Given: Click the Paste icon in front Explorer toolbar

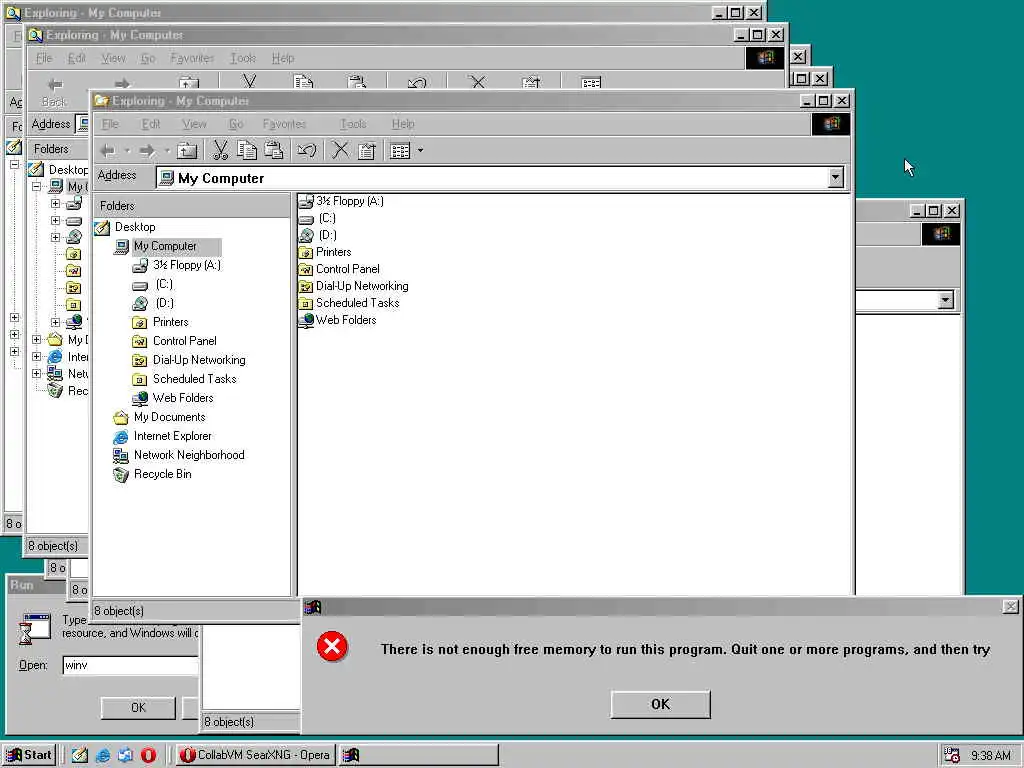Looking at the screenshot, I should (x=274, y=151).
